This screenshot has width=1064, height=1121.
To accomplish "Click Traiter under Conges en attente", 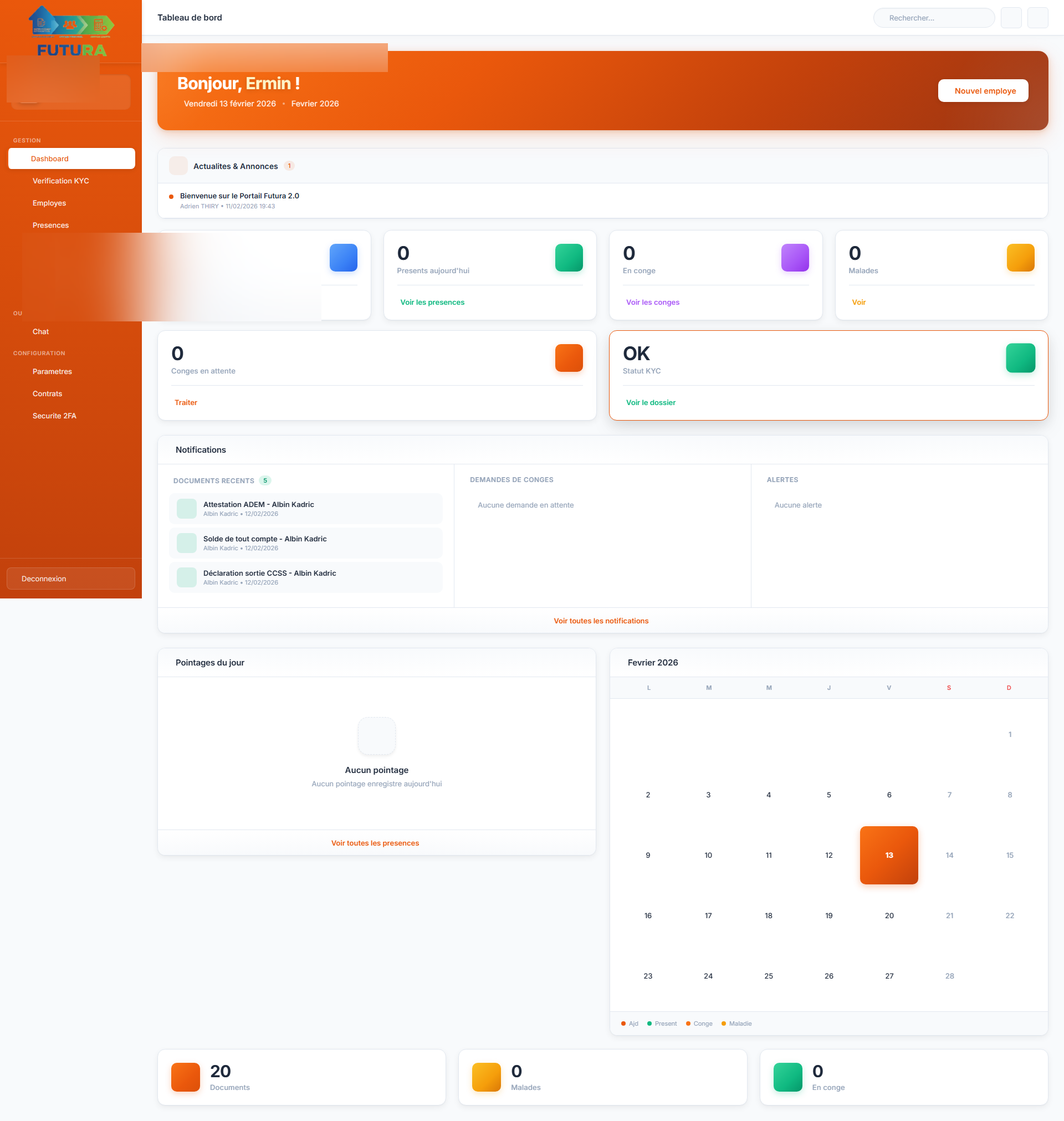I will pyautogui.click(x=186, y=402).
